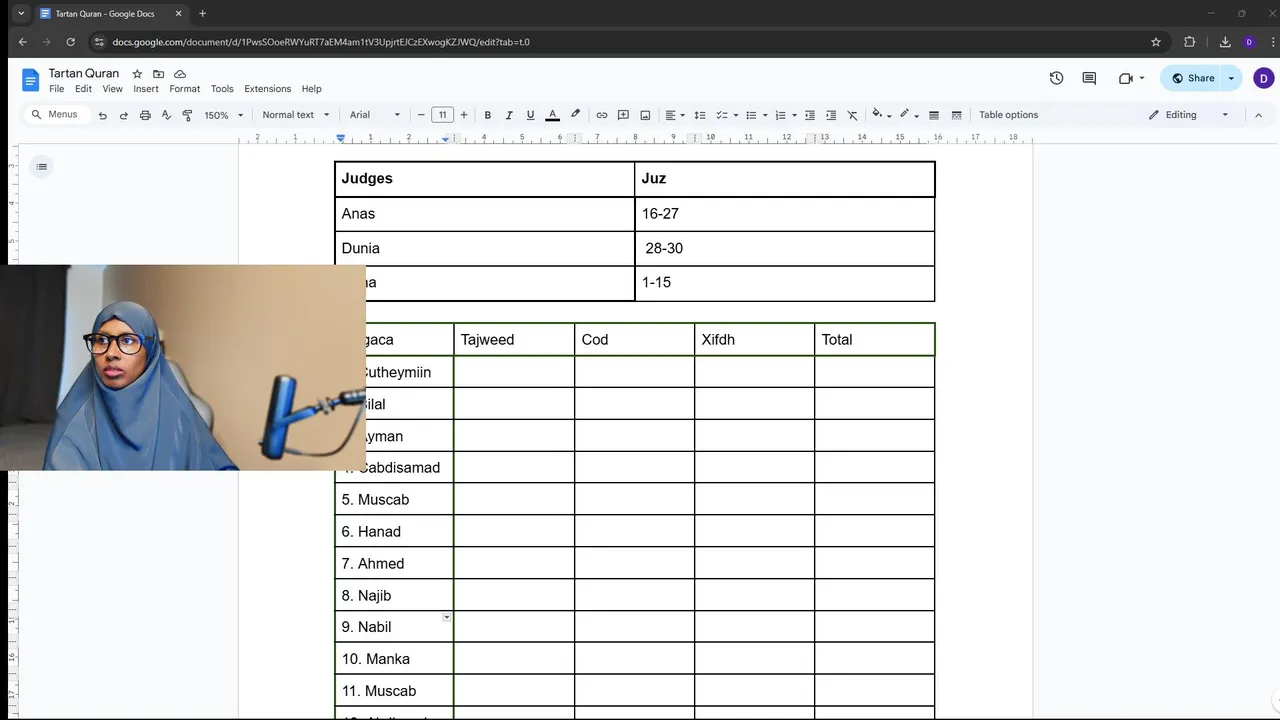1280x720 pixels.
Task: Click the font size field showing 11
Action: (443, 115)
